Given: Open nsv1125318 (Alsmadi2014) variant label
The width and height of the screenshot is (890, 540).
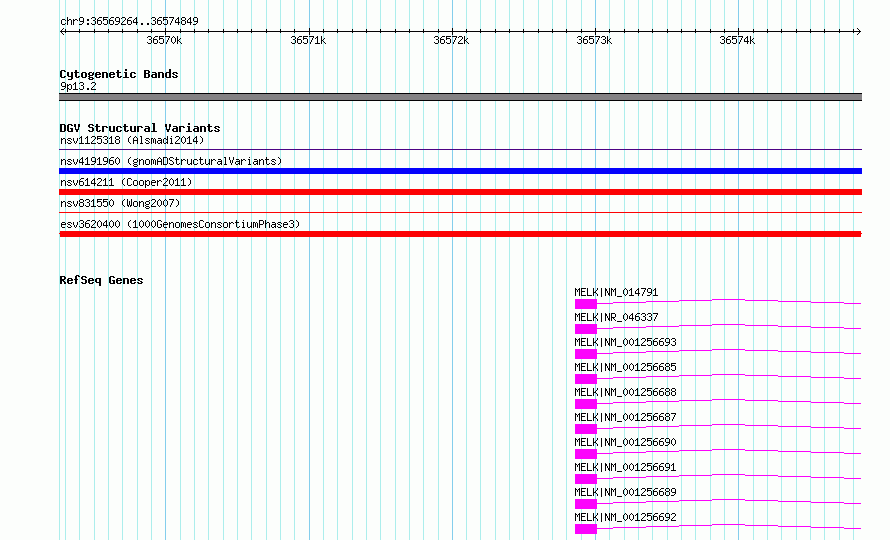Looking at the screenshot, I should point(132,140).
